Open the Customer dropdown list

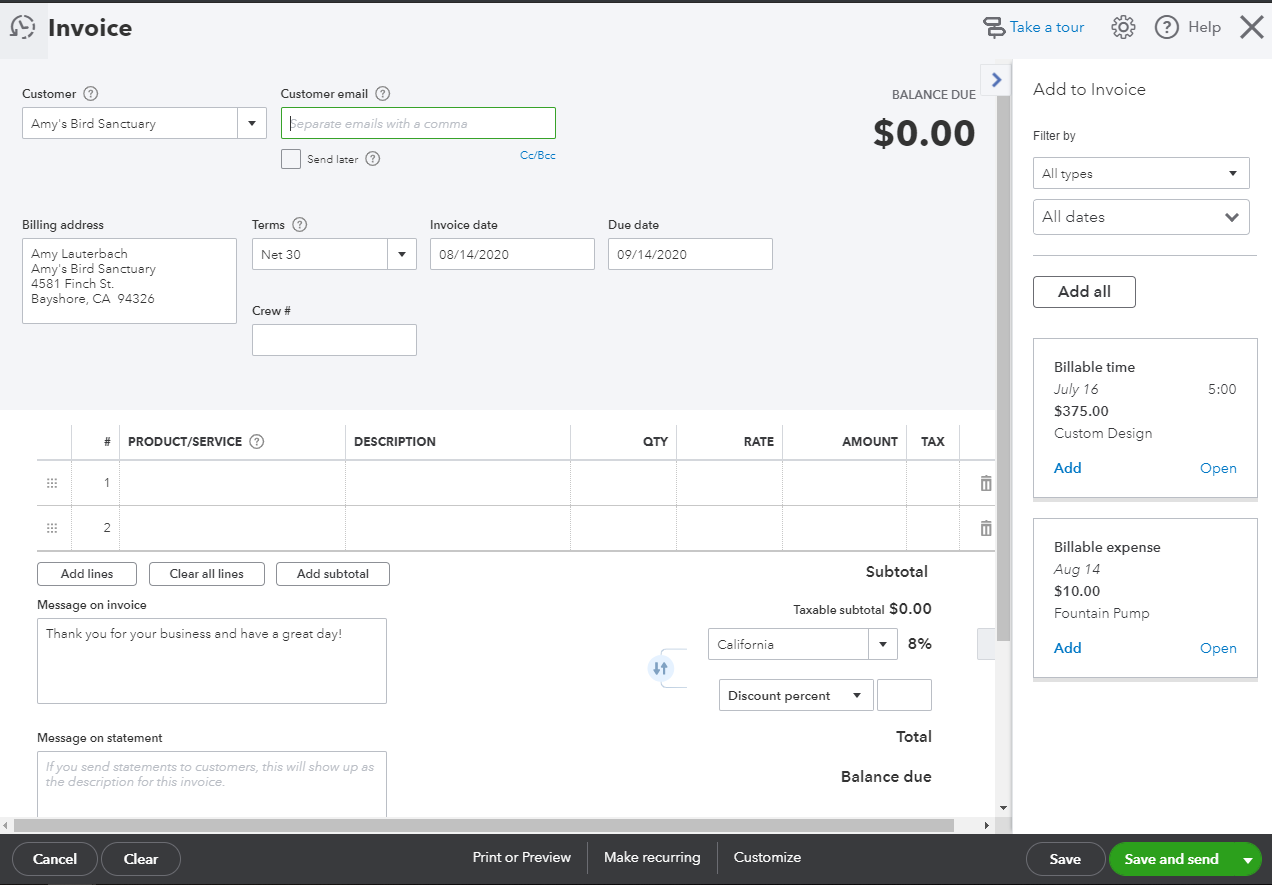click(251, 124)
